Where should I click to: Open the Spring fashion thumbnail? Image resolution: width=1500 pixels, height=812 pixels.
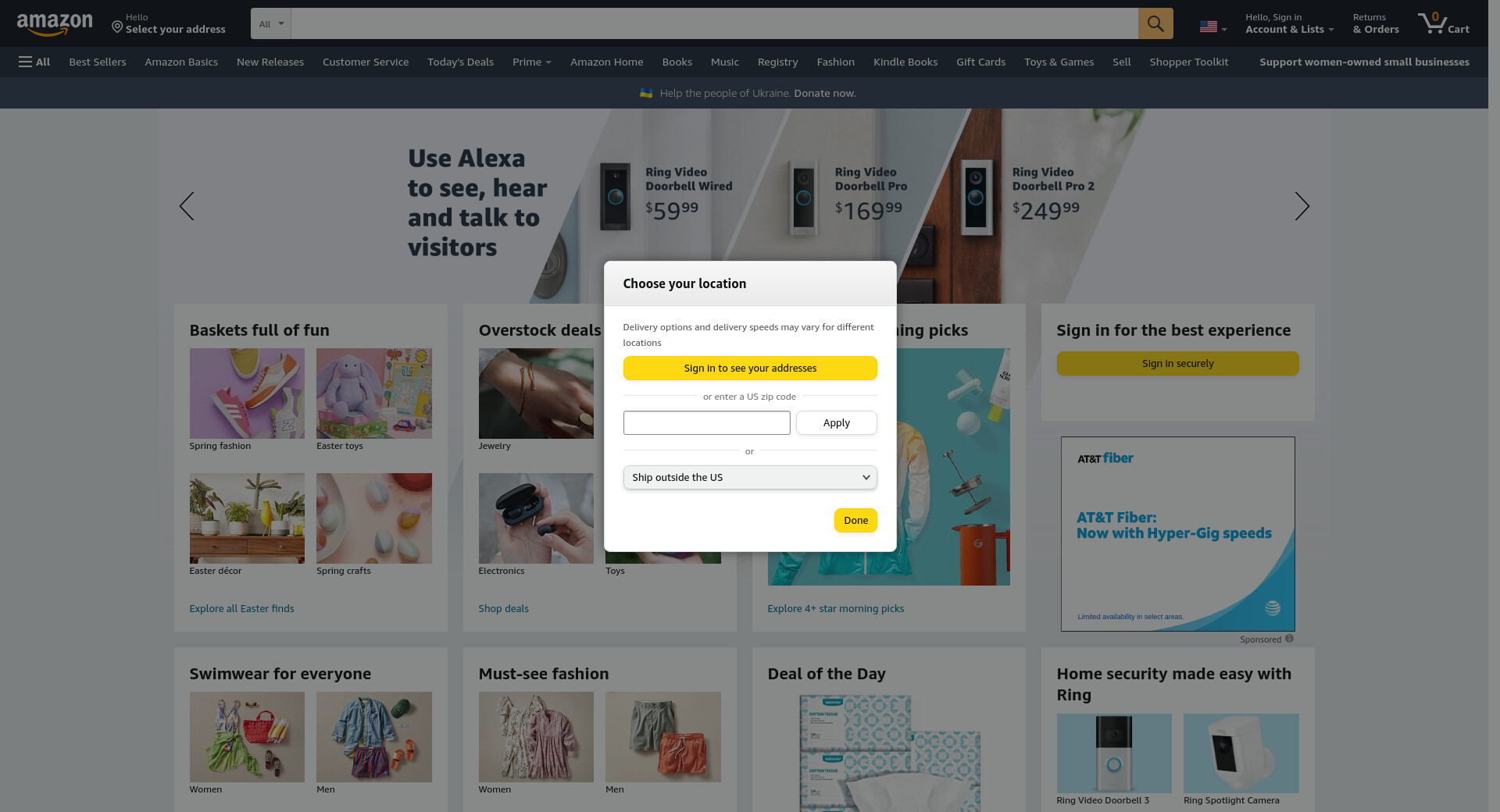click(x=247, y=394)
